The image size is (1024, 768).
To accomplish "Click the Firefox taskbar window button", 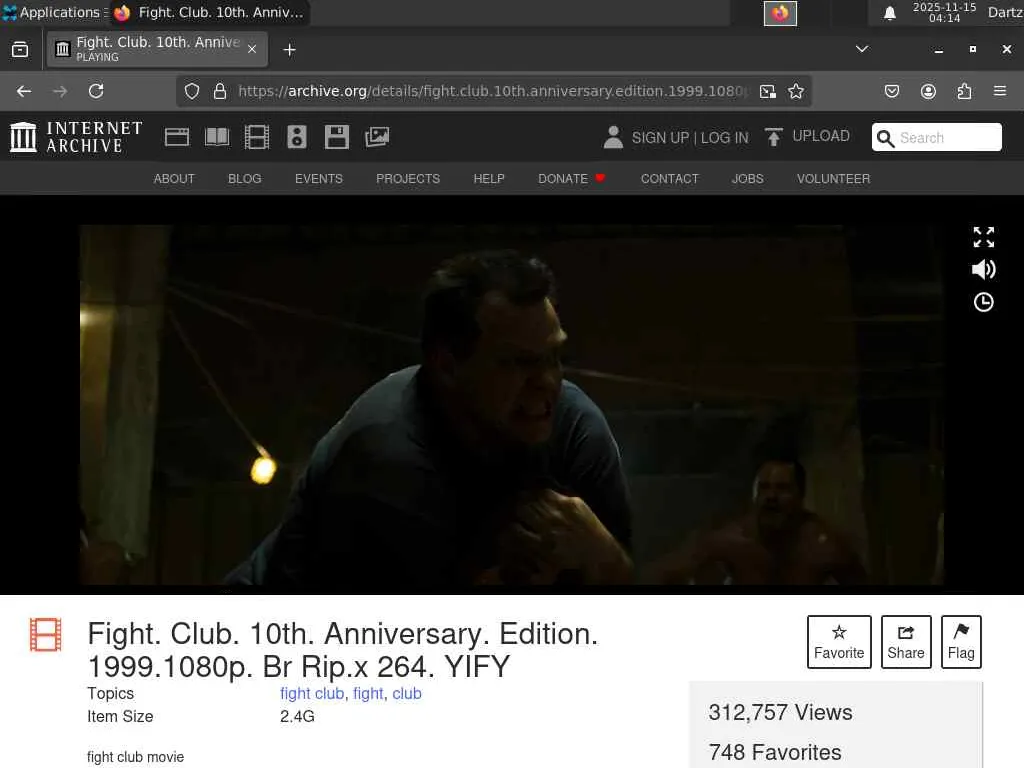I will (x=209, y=12).
